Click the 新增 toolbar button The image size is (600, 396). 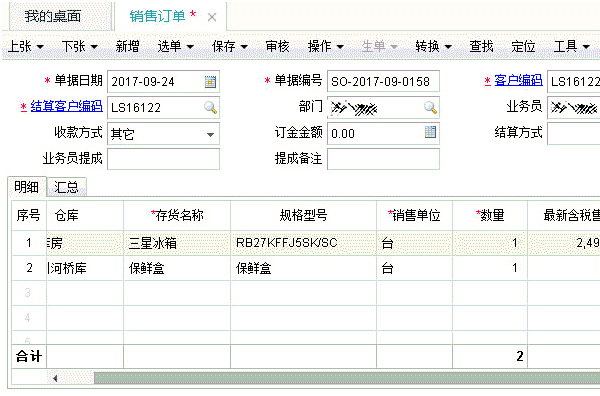point(127,47)
